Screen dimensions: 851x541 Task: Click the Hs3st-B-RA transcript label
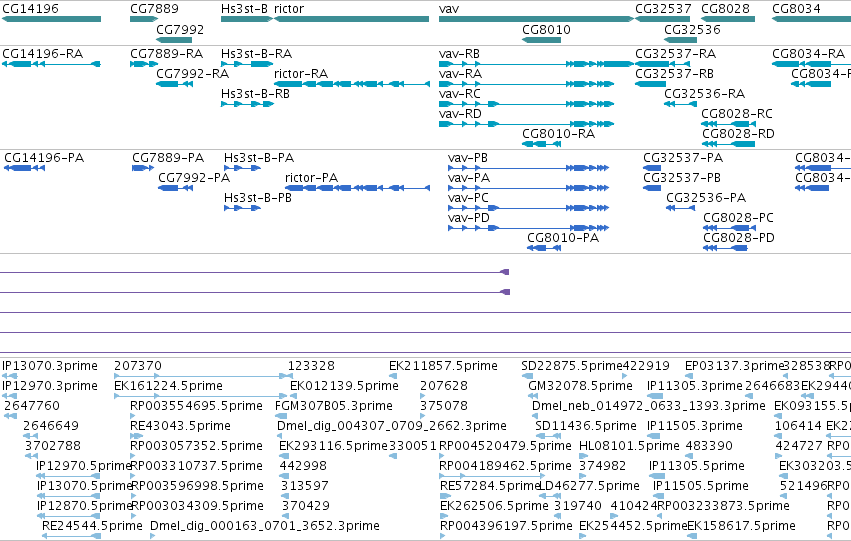[x=256, y=54]
